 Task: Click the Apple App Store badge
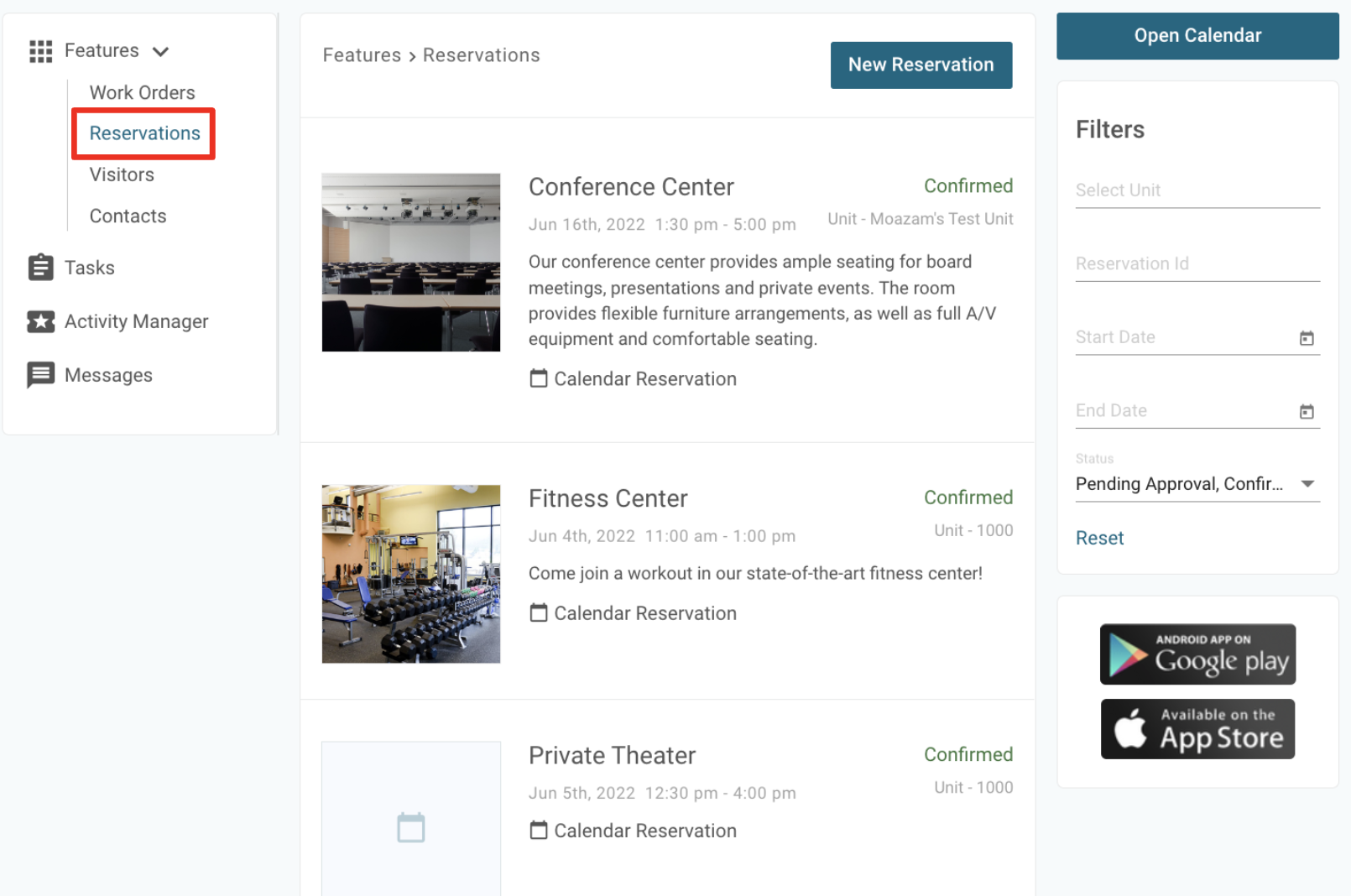tap(1197, 729)
